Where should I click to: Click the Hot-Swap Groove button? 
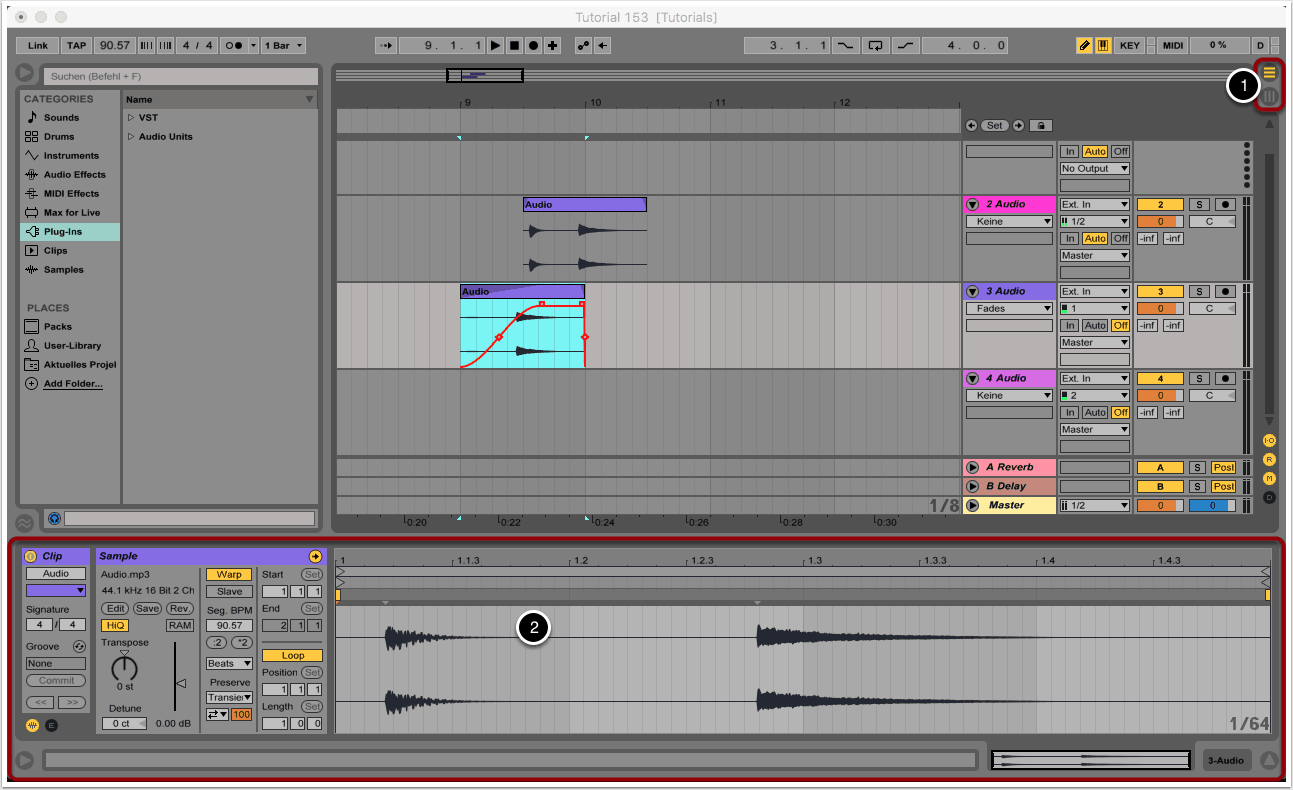pos(79,647)
